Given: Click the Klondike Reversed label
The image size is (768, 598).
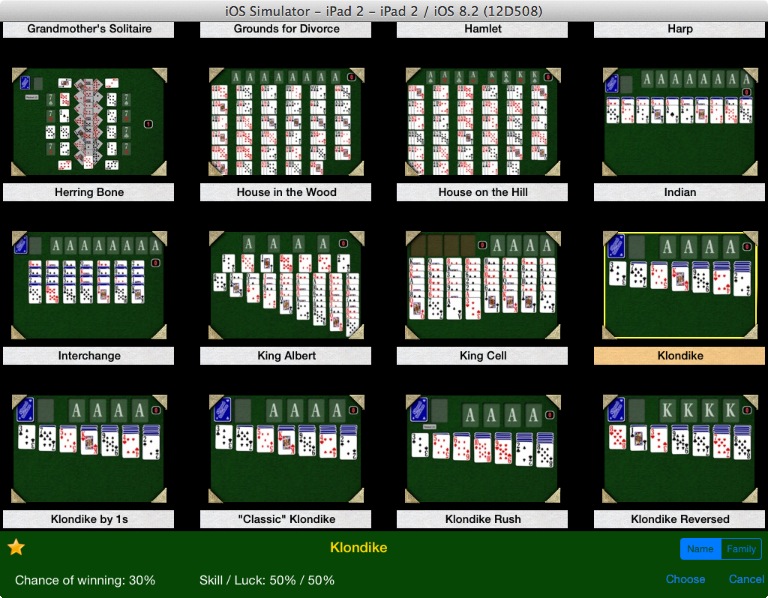Looking at the screenshot, I should (680, 519).
